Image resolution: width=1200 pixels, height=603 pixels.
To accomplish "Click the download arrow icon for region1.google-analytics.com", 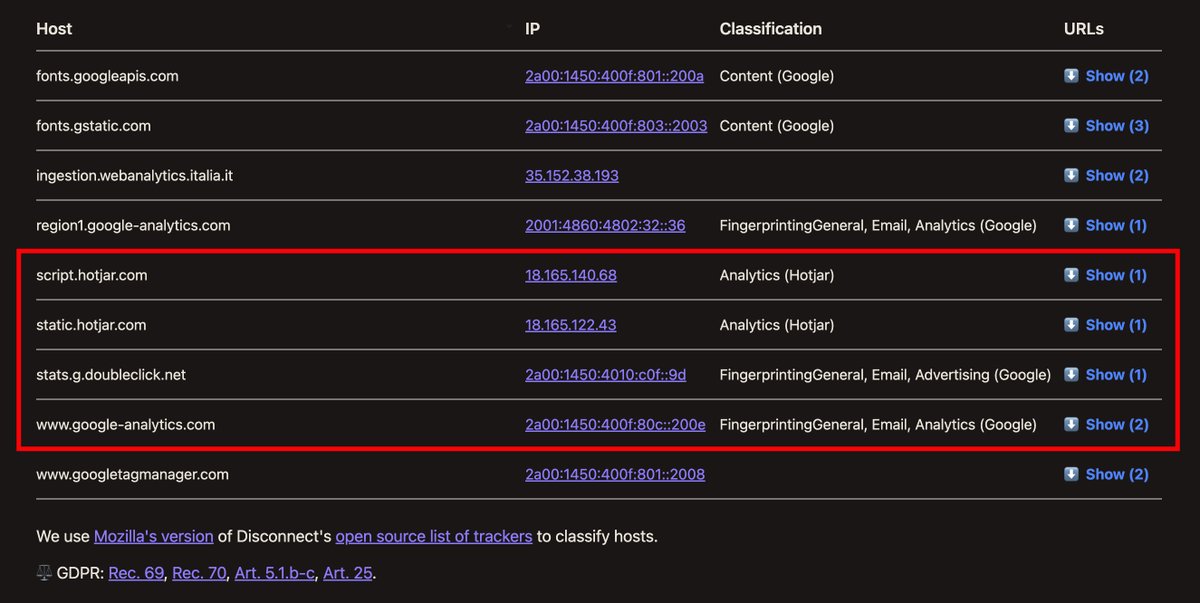I will (x=1071, y=225).
